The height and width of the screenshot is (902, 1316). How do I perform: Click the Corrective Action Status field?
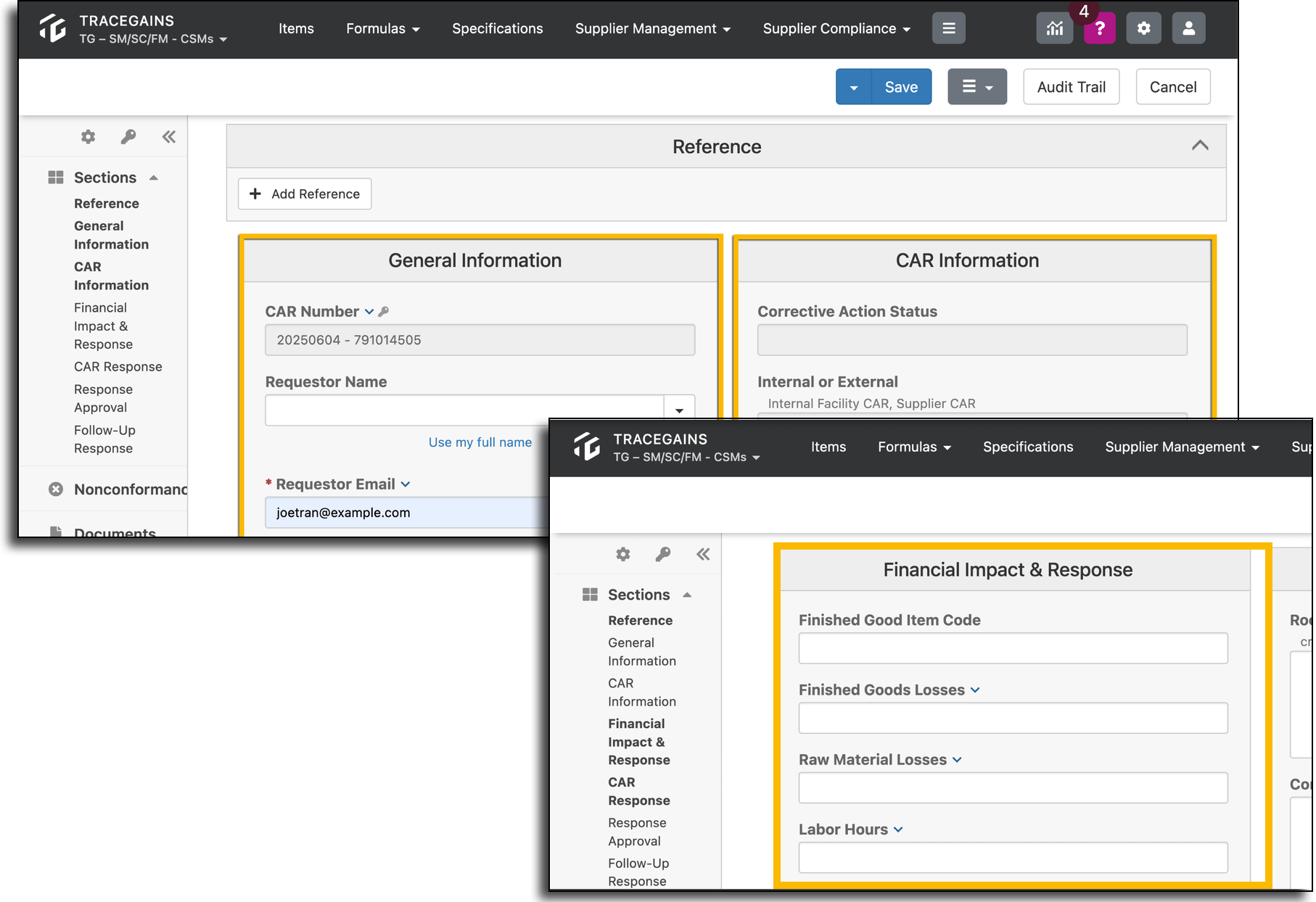pos(972,340)
